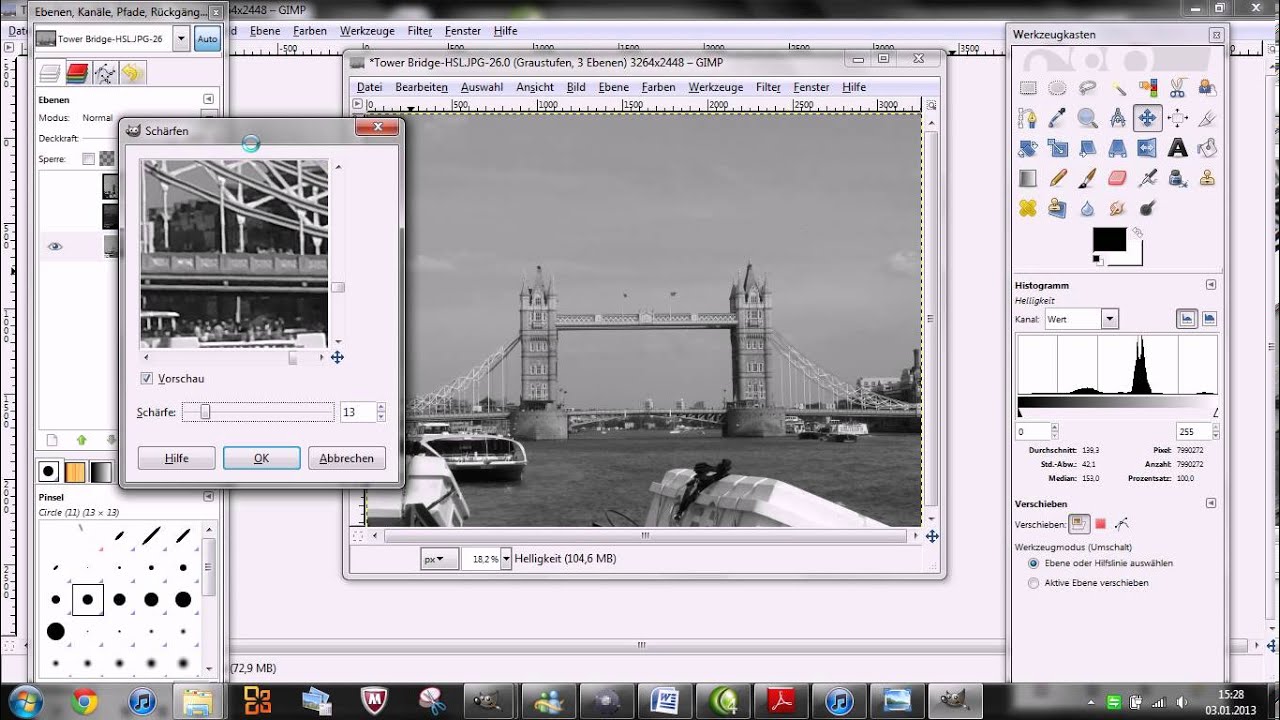Switch histogram to logarithmic scale
This screenshot has width=1280, height=720.
pos(1209,319)
